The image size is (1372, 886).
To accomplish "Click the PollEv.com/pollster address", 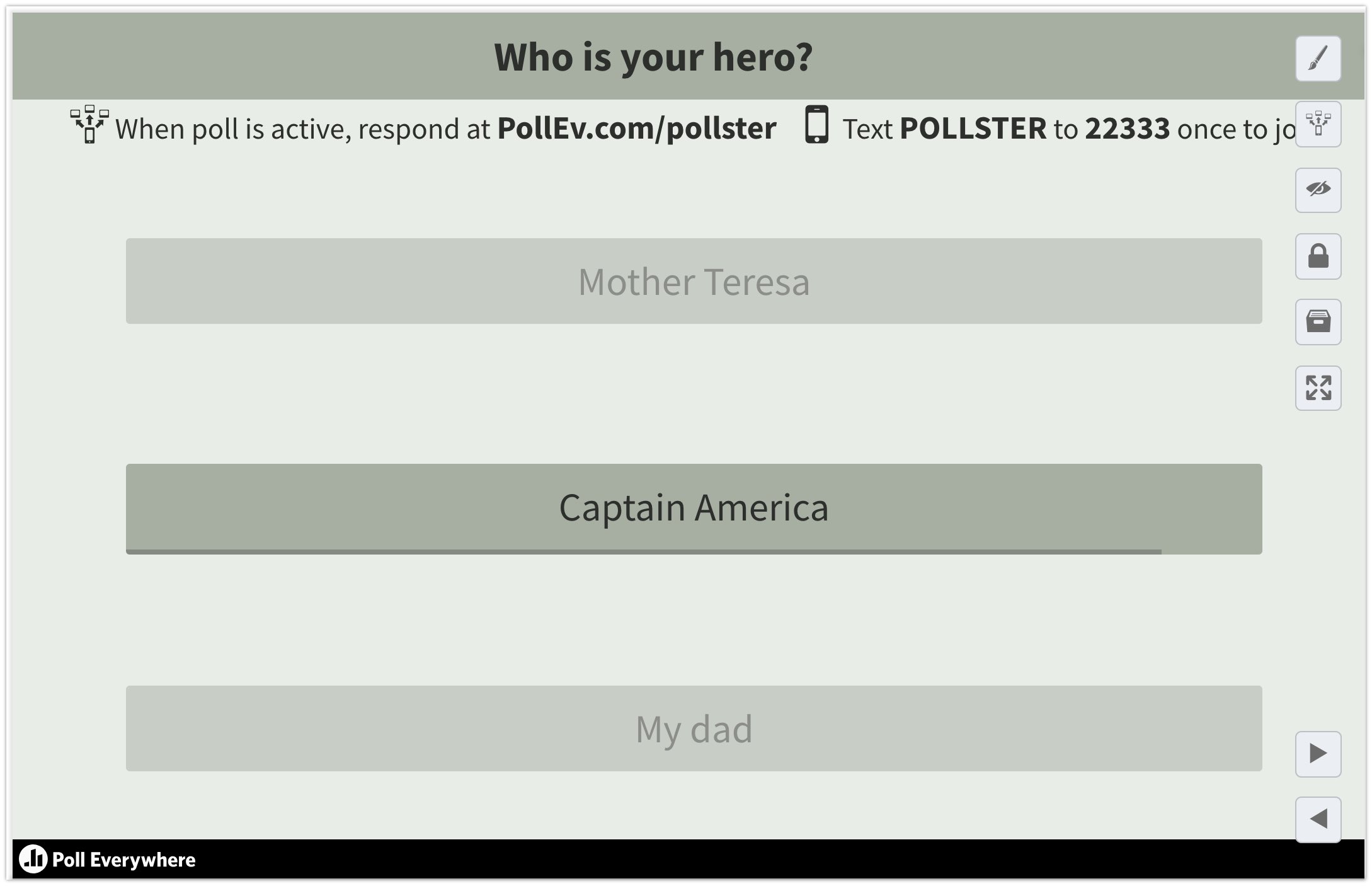I will pos(636,129).
